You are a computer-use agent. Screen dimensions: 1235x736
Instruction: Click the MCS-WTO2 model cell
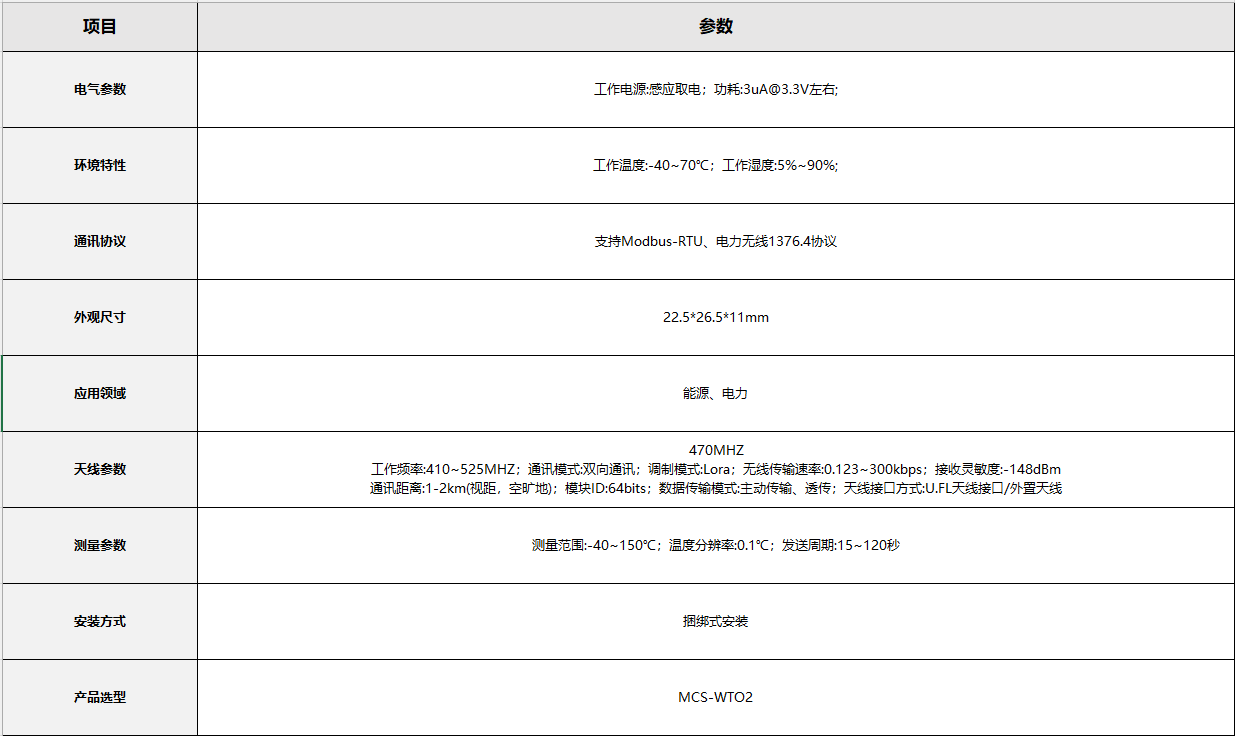point(715,697)
